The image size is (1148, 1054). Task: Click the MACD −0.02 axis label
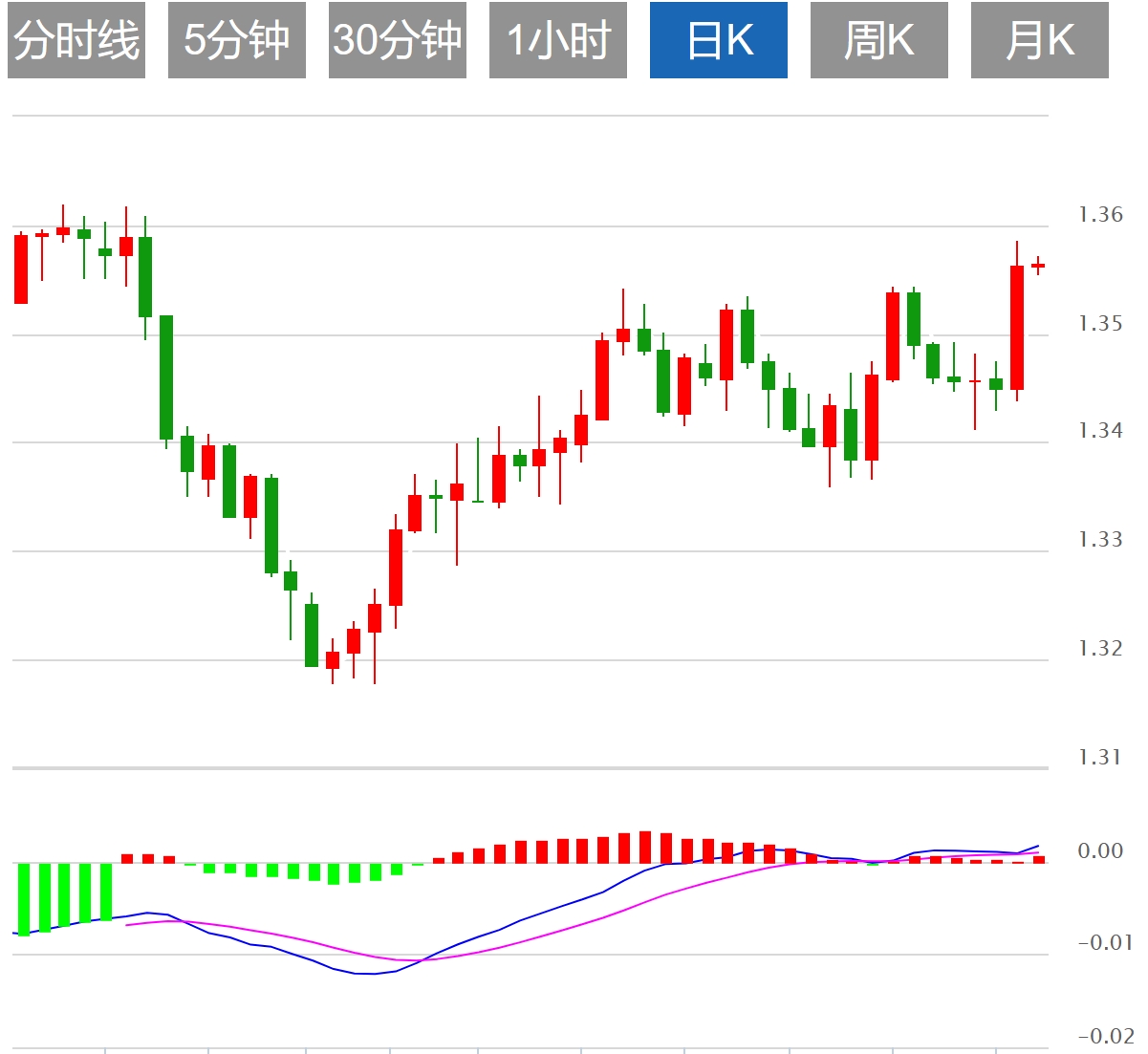tap(1106, 1037)
